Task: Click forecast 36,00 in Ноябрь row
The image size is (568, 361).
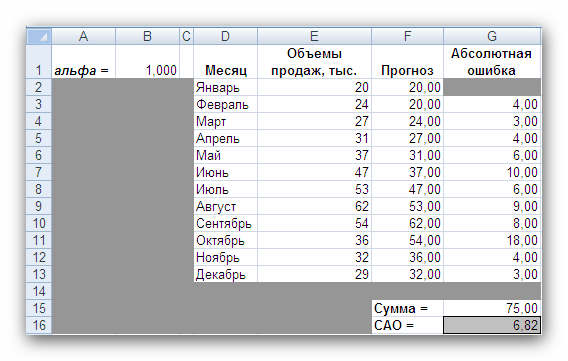Action: pyautogui.click(x=408, y=257)
